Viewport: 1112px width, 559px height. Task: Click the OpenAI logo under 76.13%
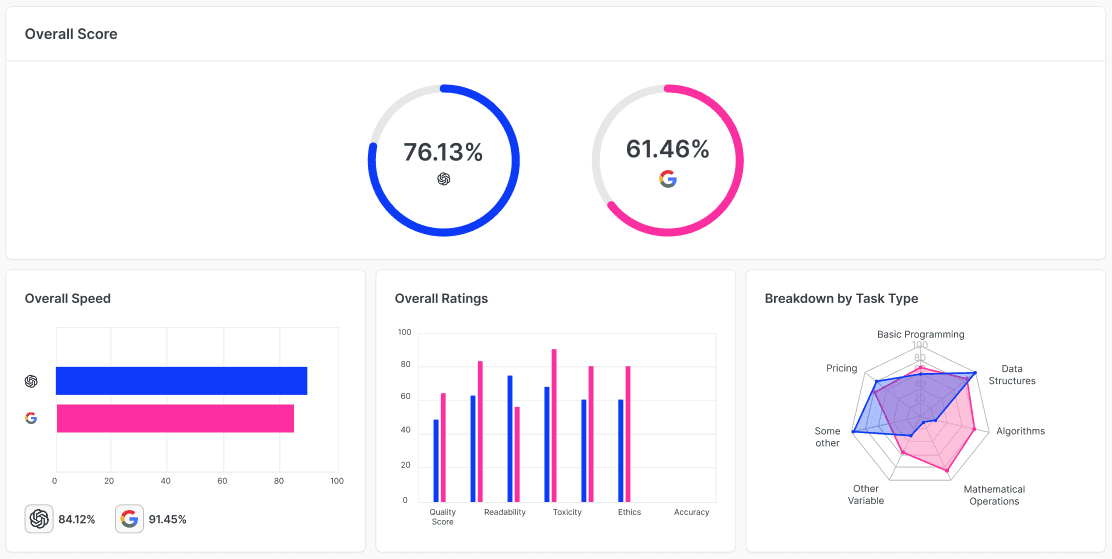pos(444,179)
